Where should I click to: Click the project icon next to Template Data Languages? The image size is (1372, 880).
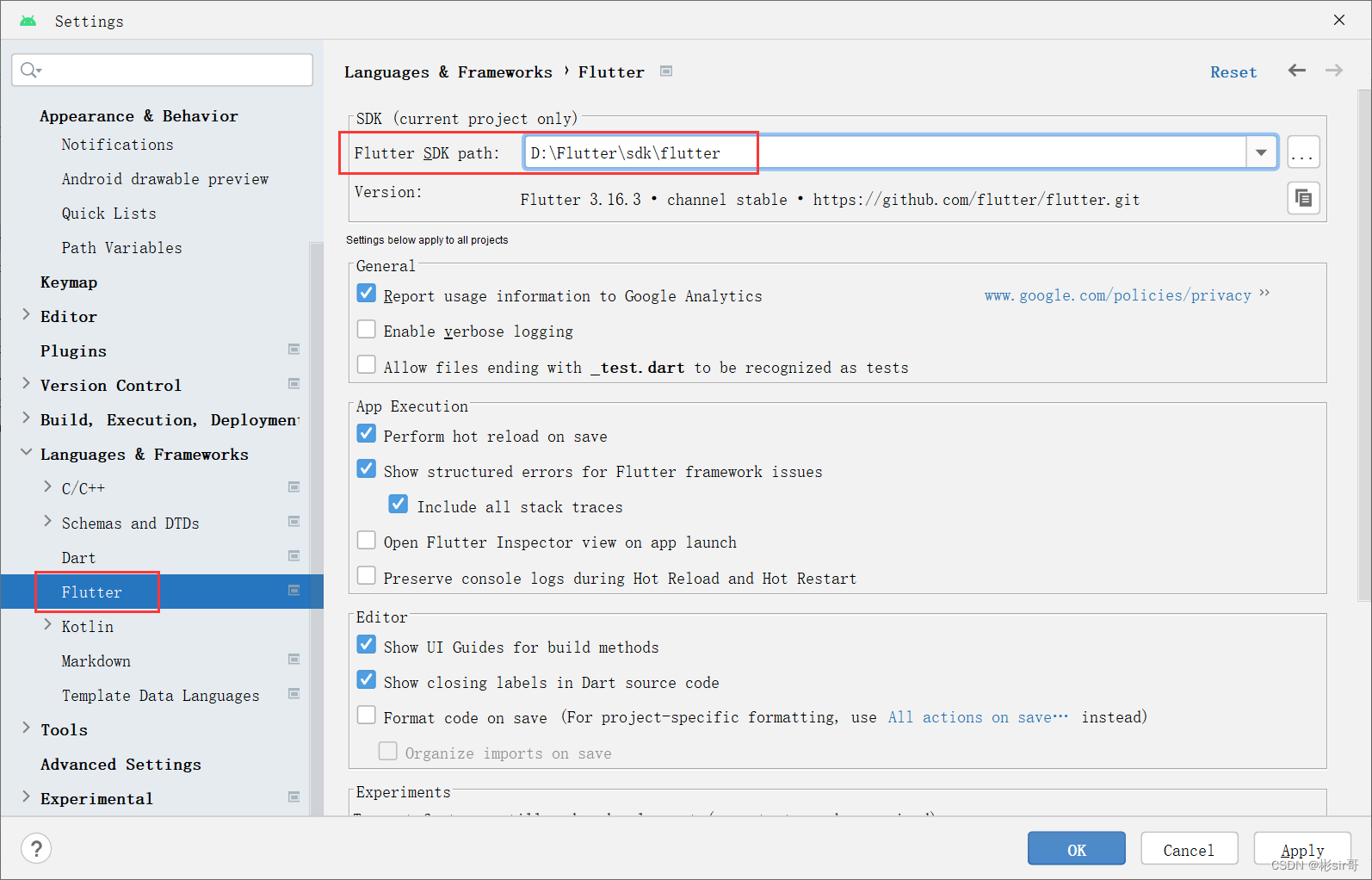(294, 694)
